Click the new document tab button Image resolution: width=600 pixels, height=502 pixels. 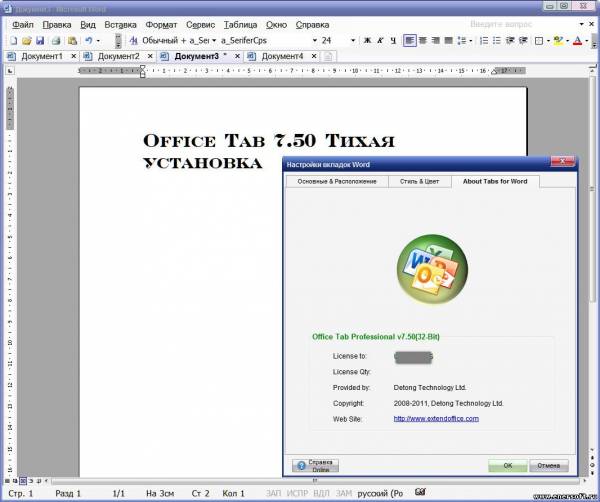click(x=328, y=57)
